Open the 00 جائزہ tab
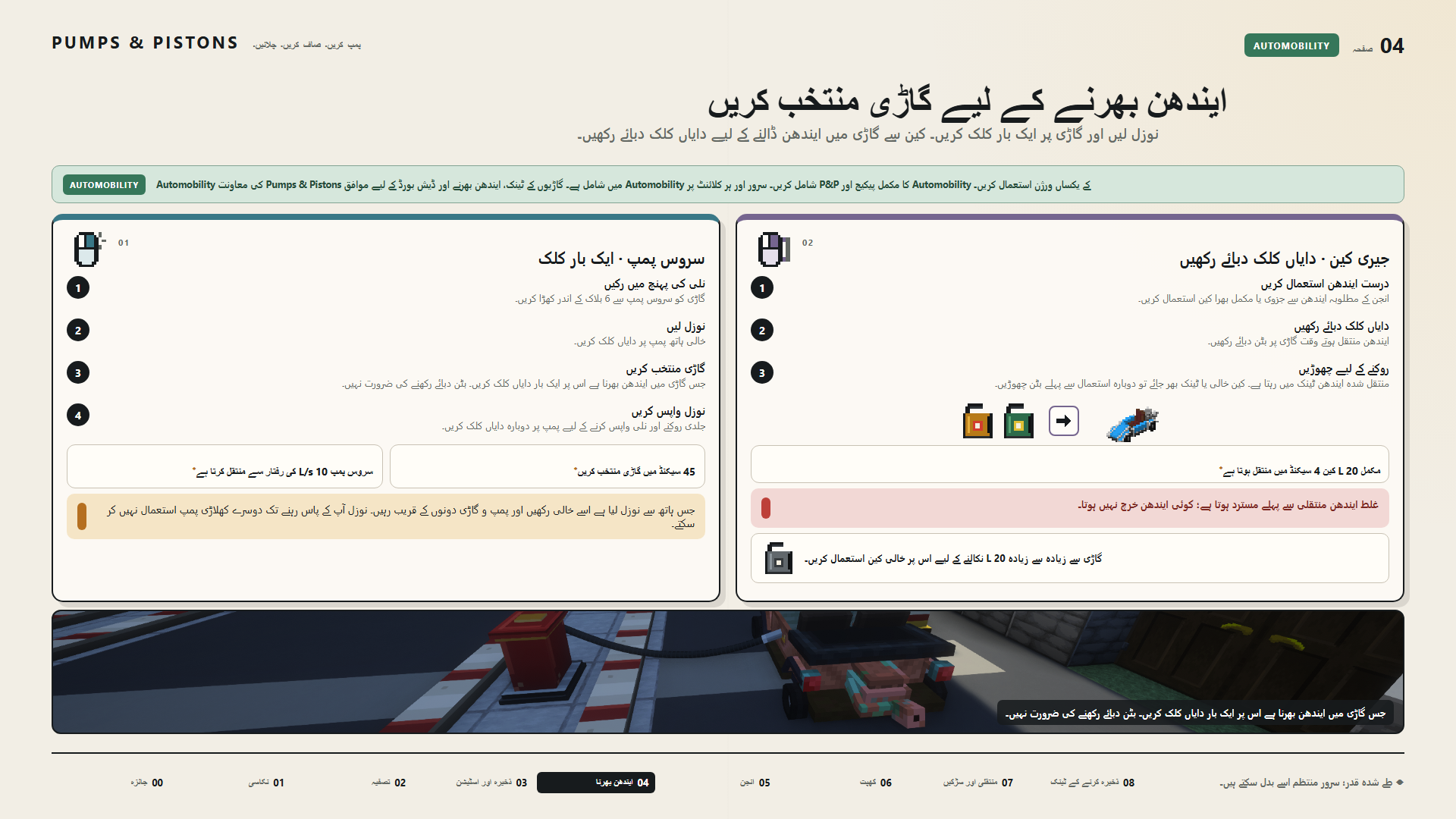This screenshot has height=819, width=1456. coord(147,783)
